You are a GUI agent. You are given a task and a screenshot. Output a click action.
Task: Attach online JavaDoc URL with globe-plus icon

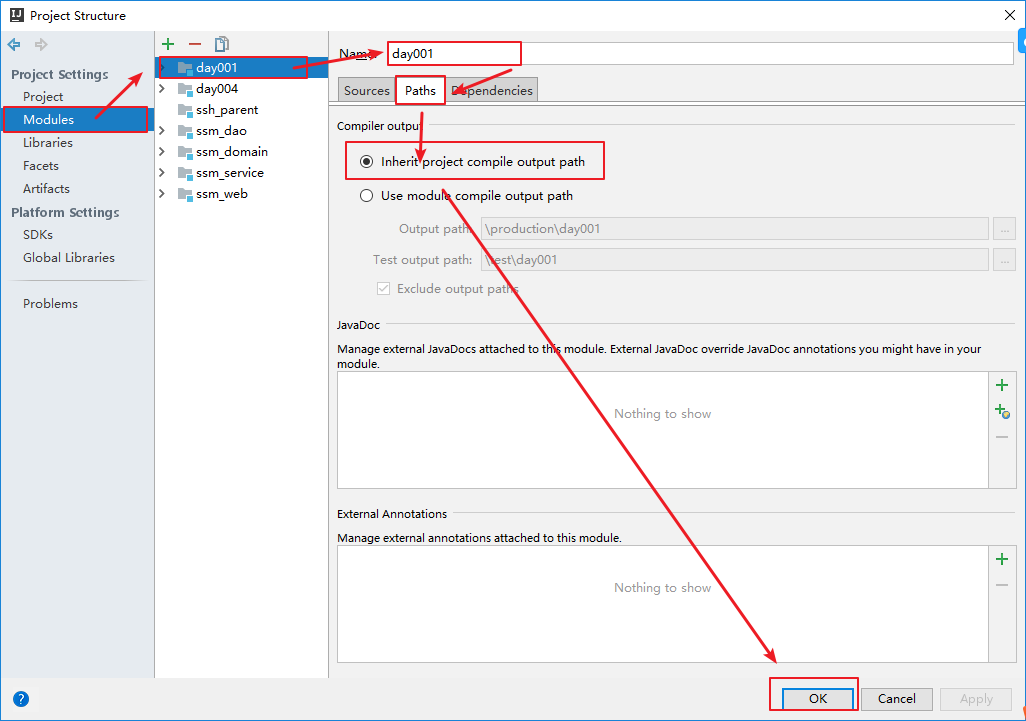[1001, 410]
